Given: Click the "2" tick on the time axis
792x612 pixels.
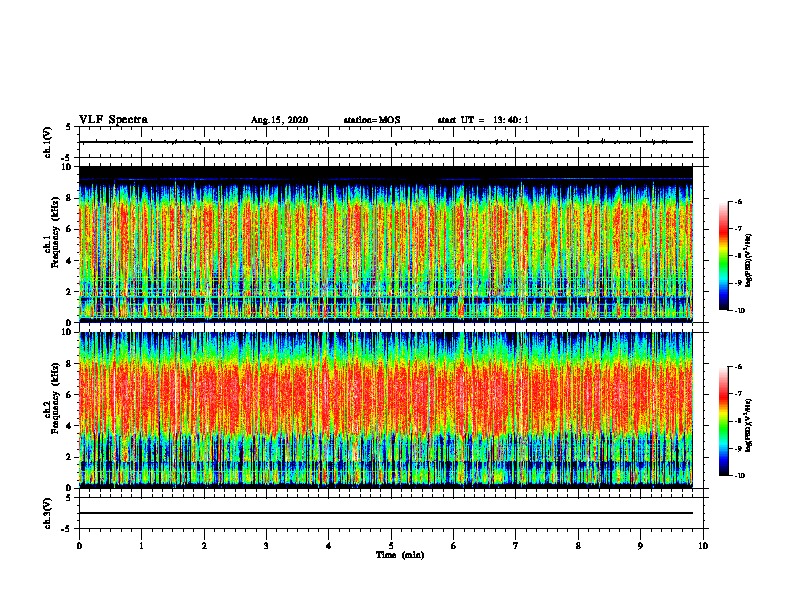Looking at the screenshot, I should 204,546.
